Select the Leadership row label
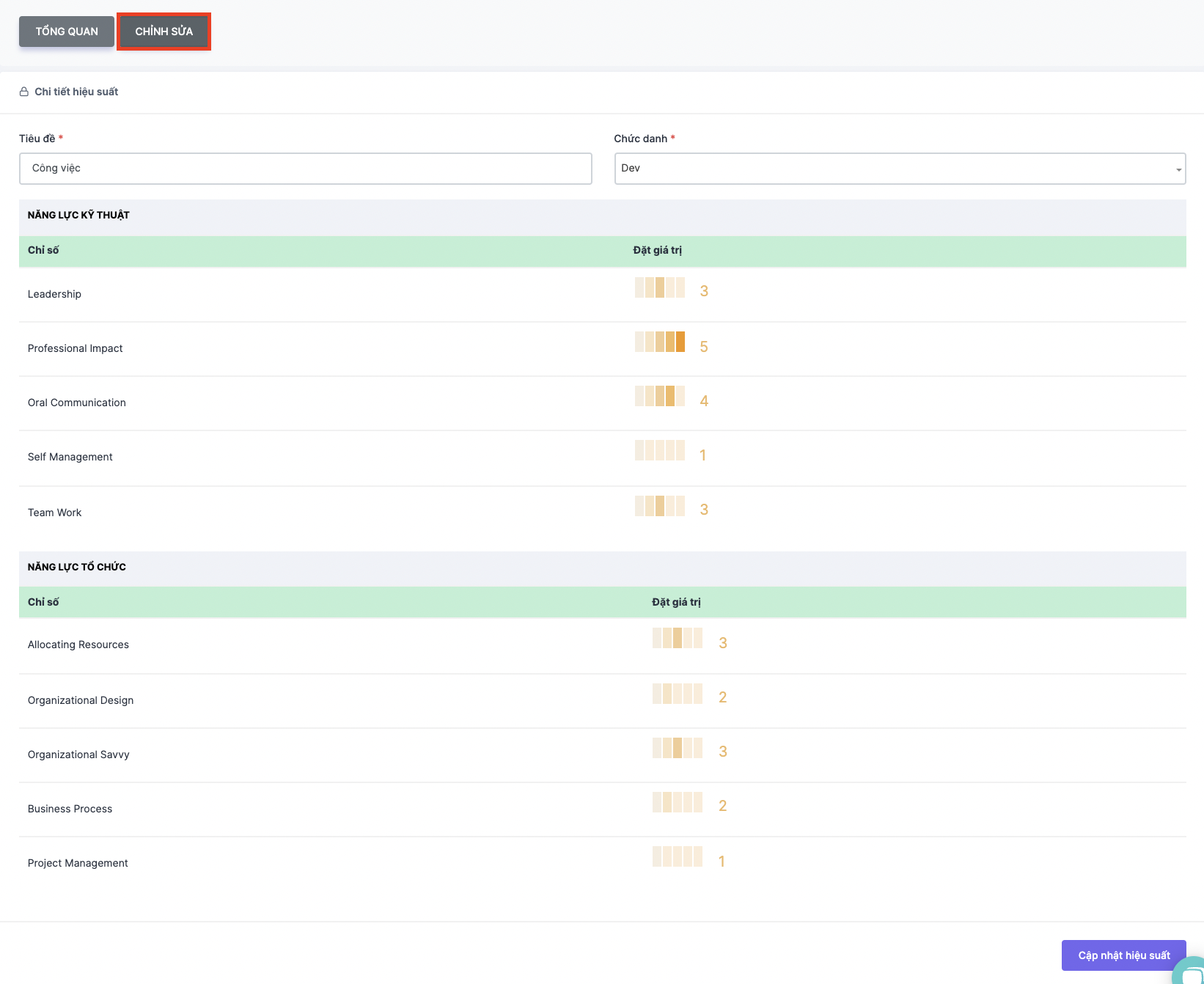1204x984 pixels. click(x=54, y=294)
